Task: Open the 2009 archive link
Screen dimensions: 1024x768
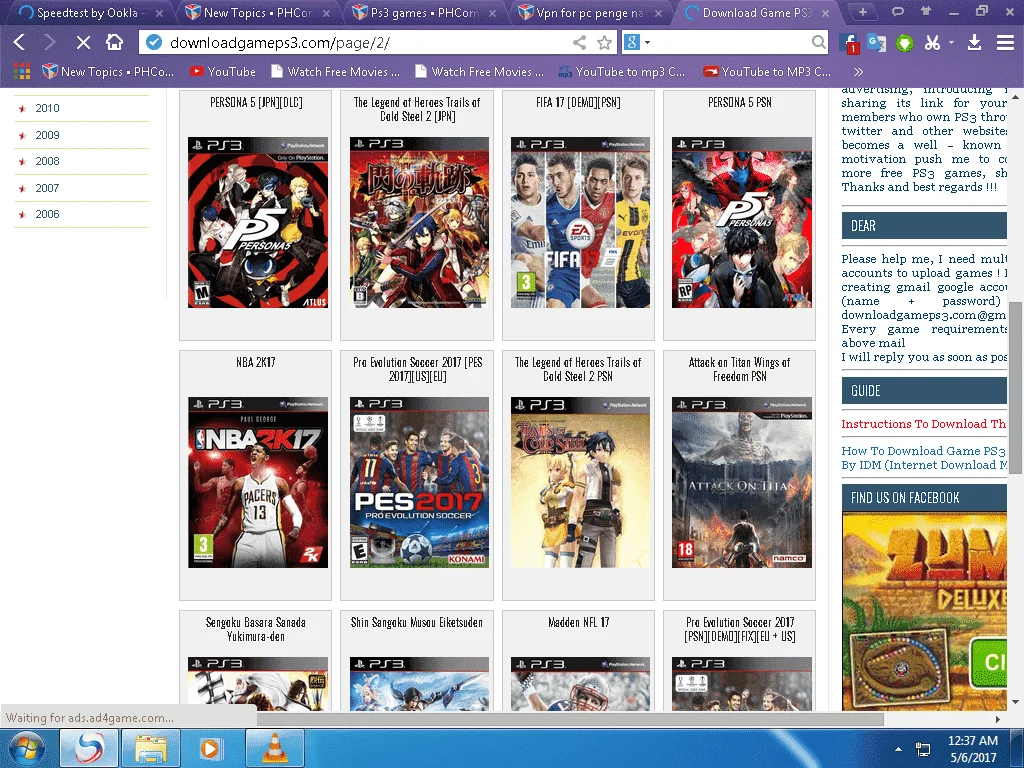Action: [47, 135]
